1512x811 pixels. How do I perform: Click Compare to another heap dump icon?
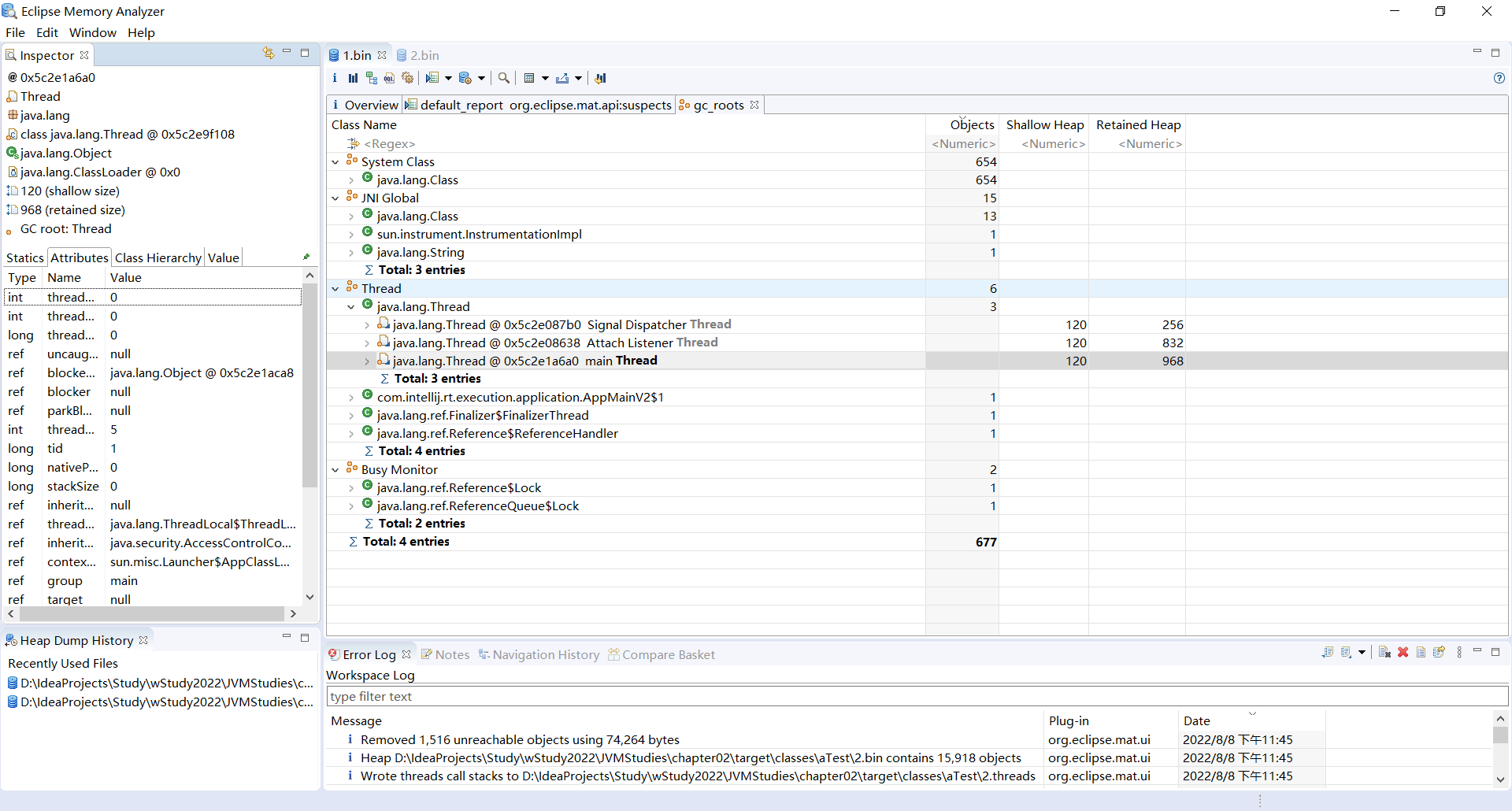600,78
